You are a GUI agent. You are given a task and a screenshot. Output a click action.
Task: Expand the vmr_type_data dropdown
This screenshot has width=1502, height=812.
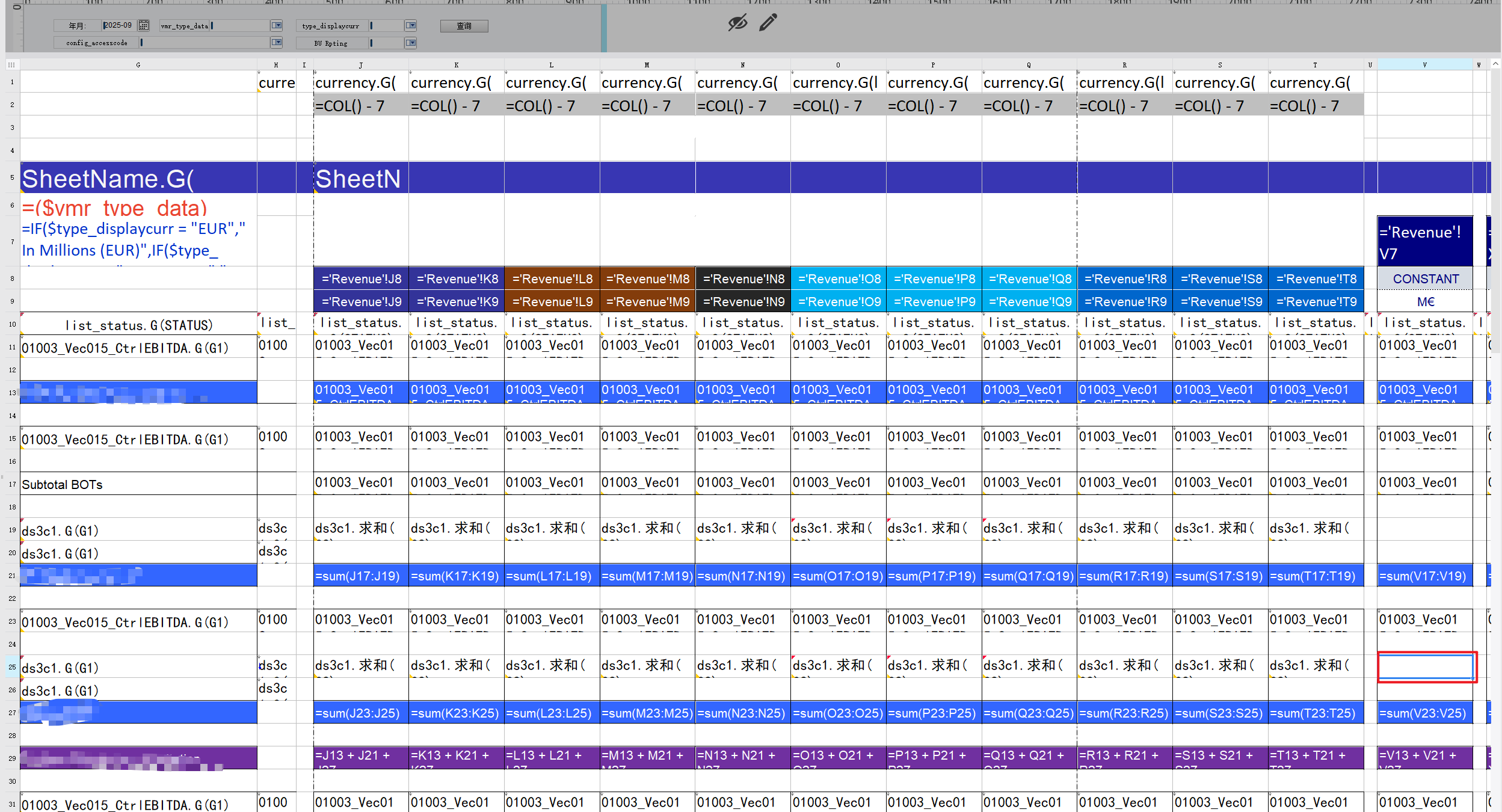click(x=276, y=25)
